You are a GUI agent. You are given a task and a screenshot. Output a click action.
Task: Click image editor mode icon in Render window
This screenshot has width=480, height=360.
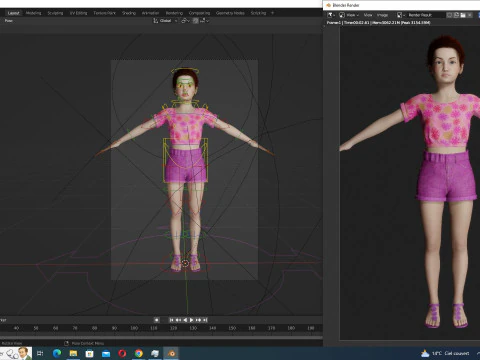point(342,15)
